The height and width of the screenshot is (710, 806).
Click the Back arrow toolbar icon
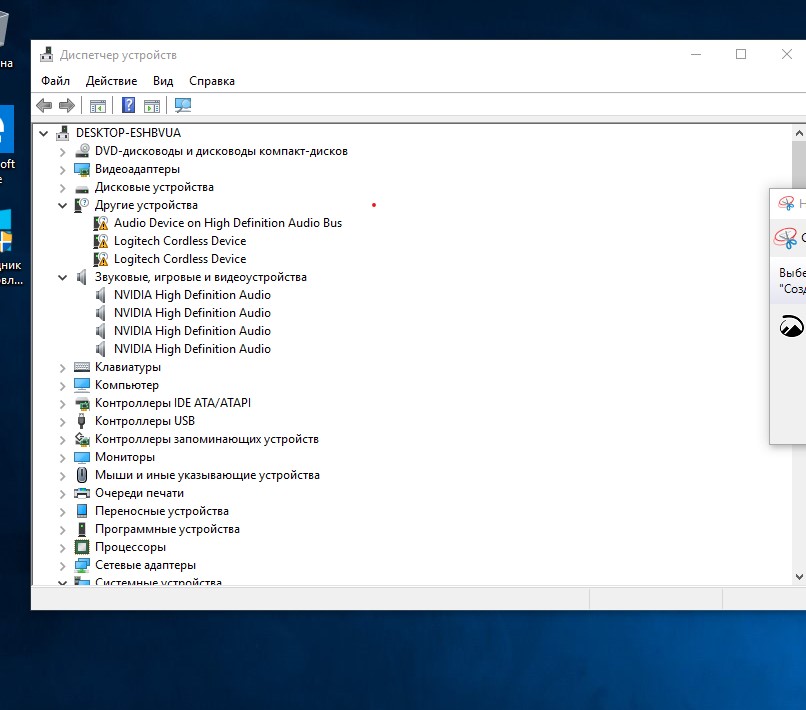coord(44,106)
